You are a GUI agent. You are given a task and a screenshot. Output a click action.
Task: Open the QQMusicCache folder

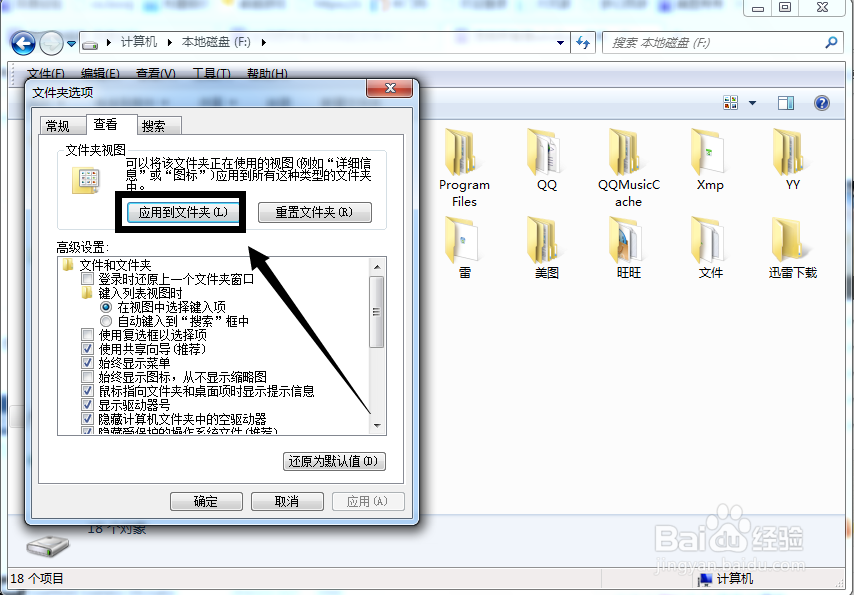coord(629,167)
